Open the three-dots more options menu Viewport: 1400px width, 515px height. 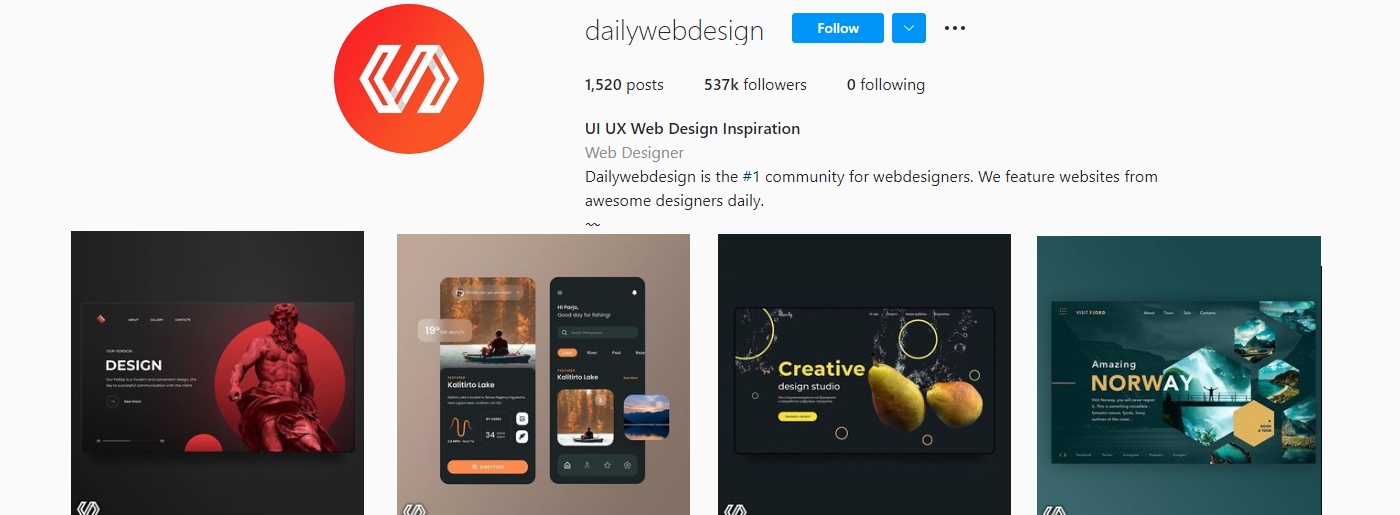pyautogui.click(x=955, y=28)
